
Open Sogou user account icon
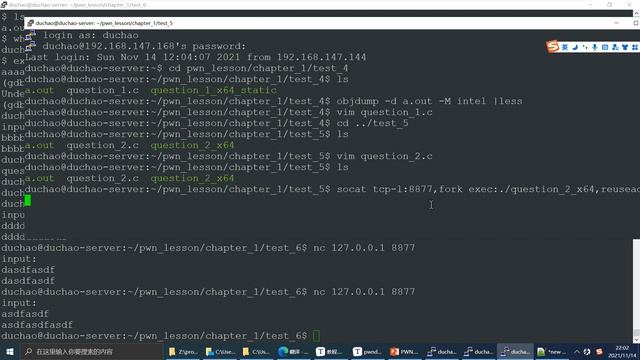tap(615, 47)
